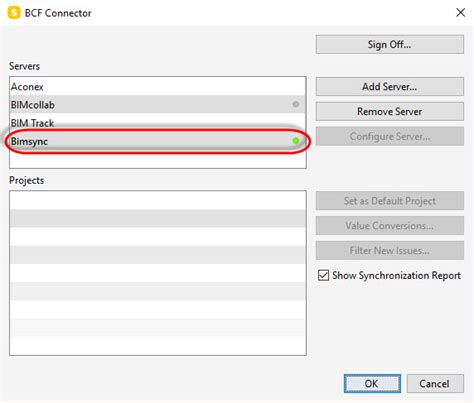The width and height of the screenshot is (474, 403).
Task: Select the Bimsync server row
Action: [158, 141]
